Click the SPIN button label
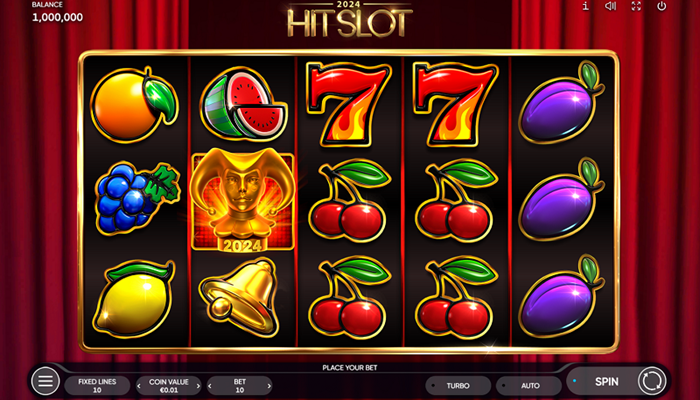The height and width of the screenshot is (400, 700). [607, 382]
